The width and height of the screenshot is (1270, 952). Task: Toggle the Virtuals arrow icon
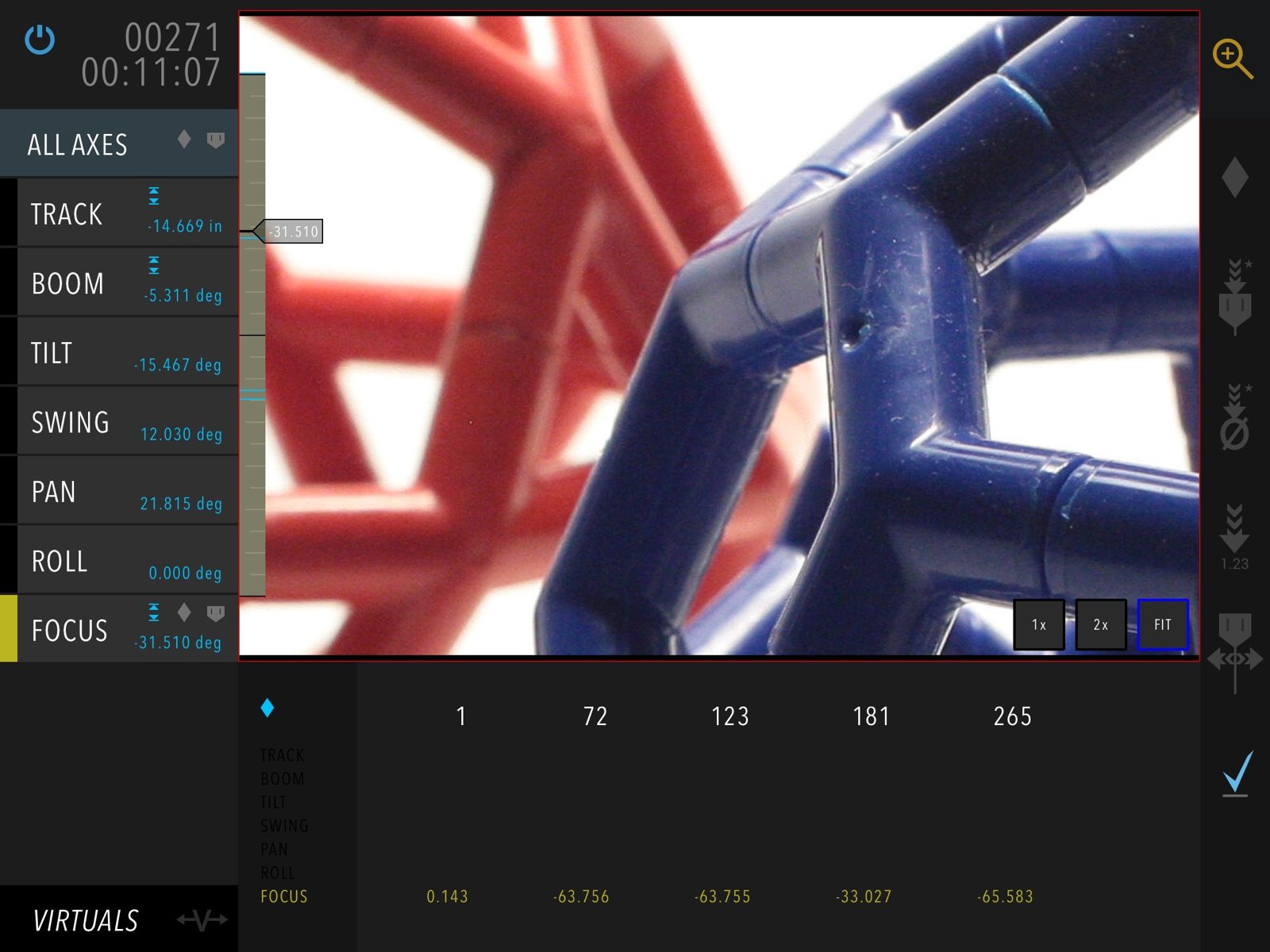click(x=202, y=920)
